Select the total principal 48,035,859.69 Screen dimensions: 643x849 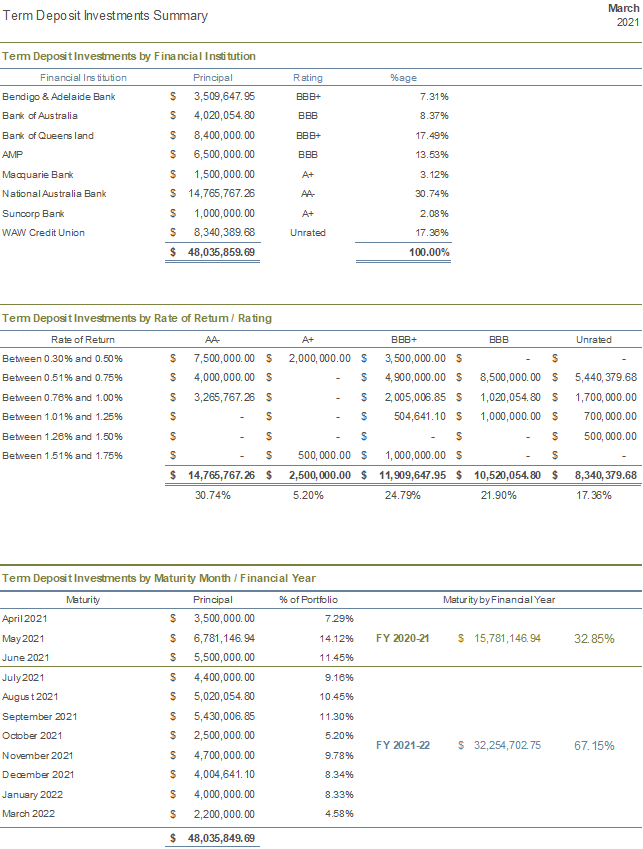[x=221, y=252]
